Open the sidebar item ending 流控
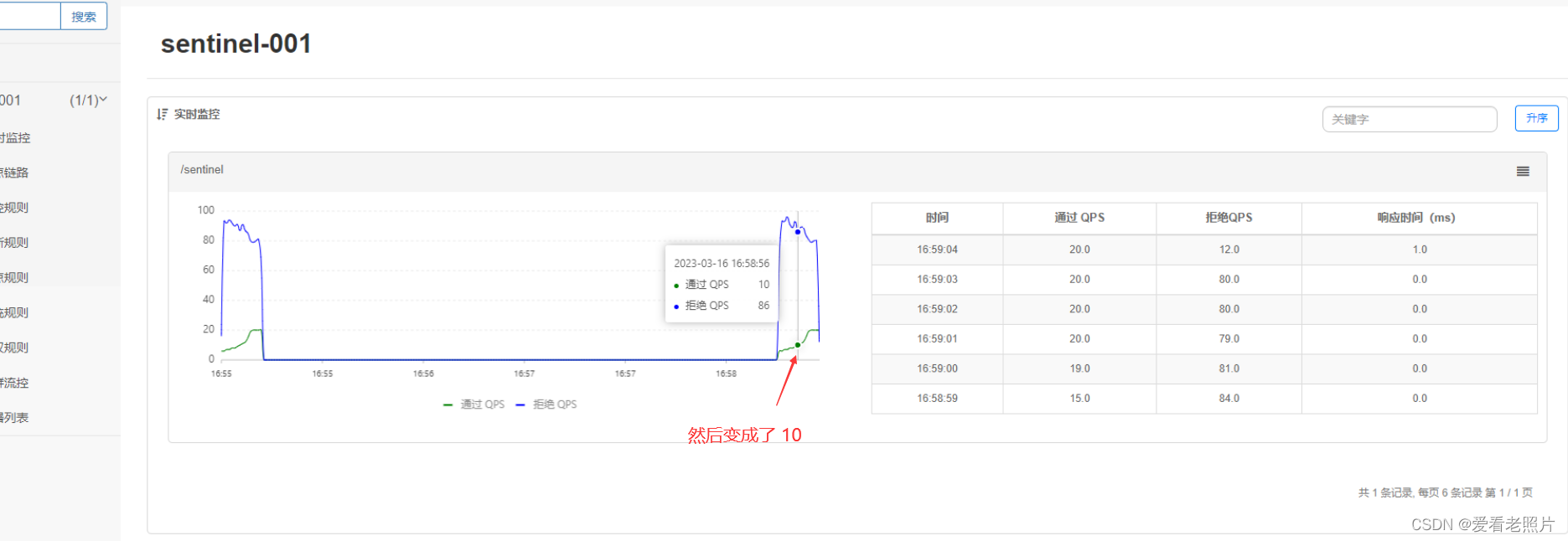This screenshot has width=1568, height=541. pos(15,383)
